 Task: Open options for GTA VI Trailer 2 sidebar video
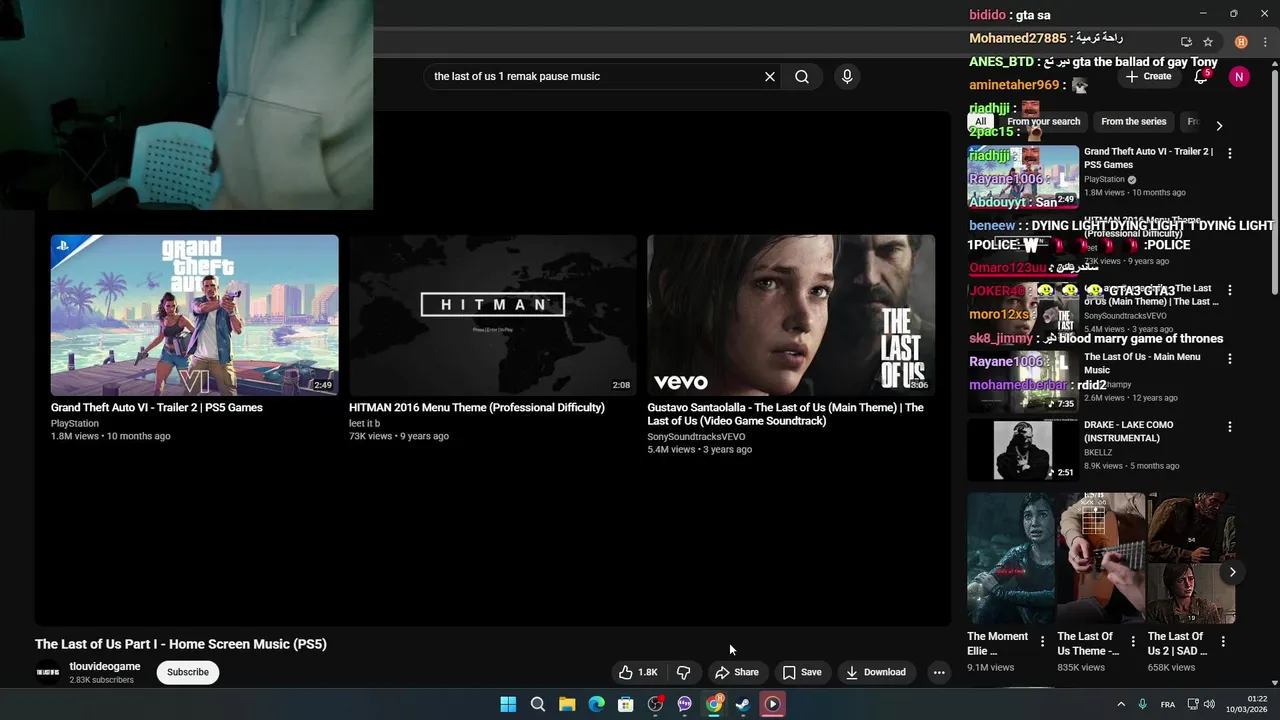coord(1230,153)
